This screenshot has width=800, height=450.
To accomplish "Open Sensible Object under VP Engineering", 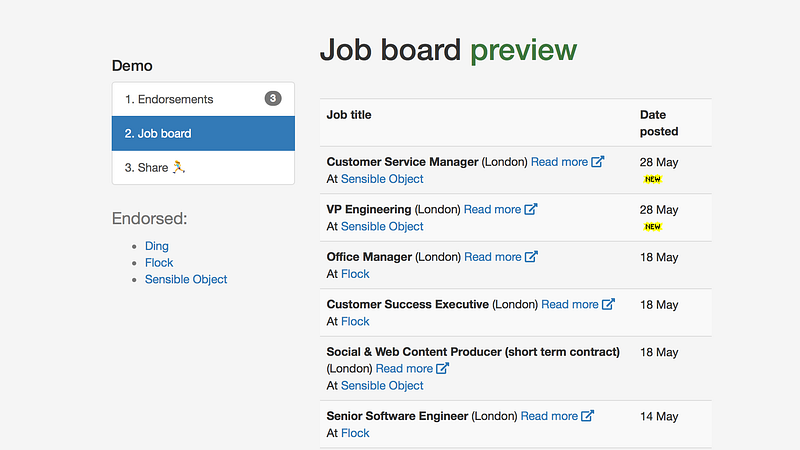I will [382, 227].
